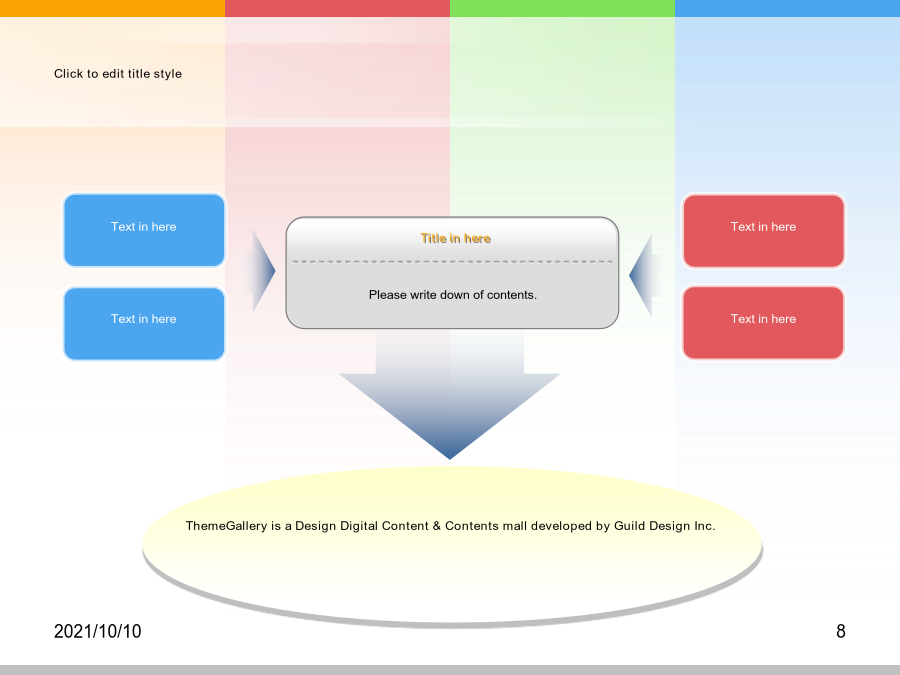Select the large downward gradient arrow
The height and width of the screenshot is (675, 900).
450,394
